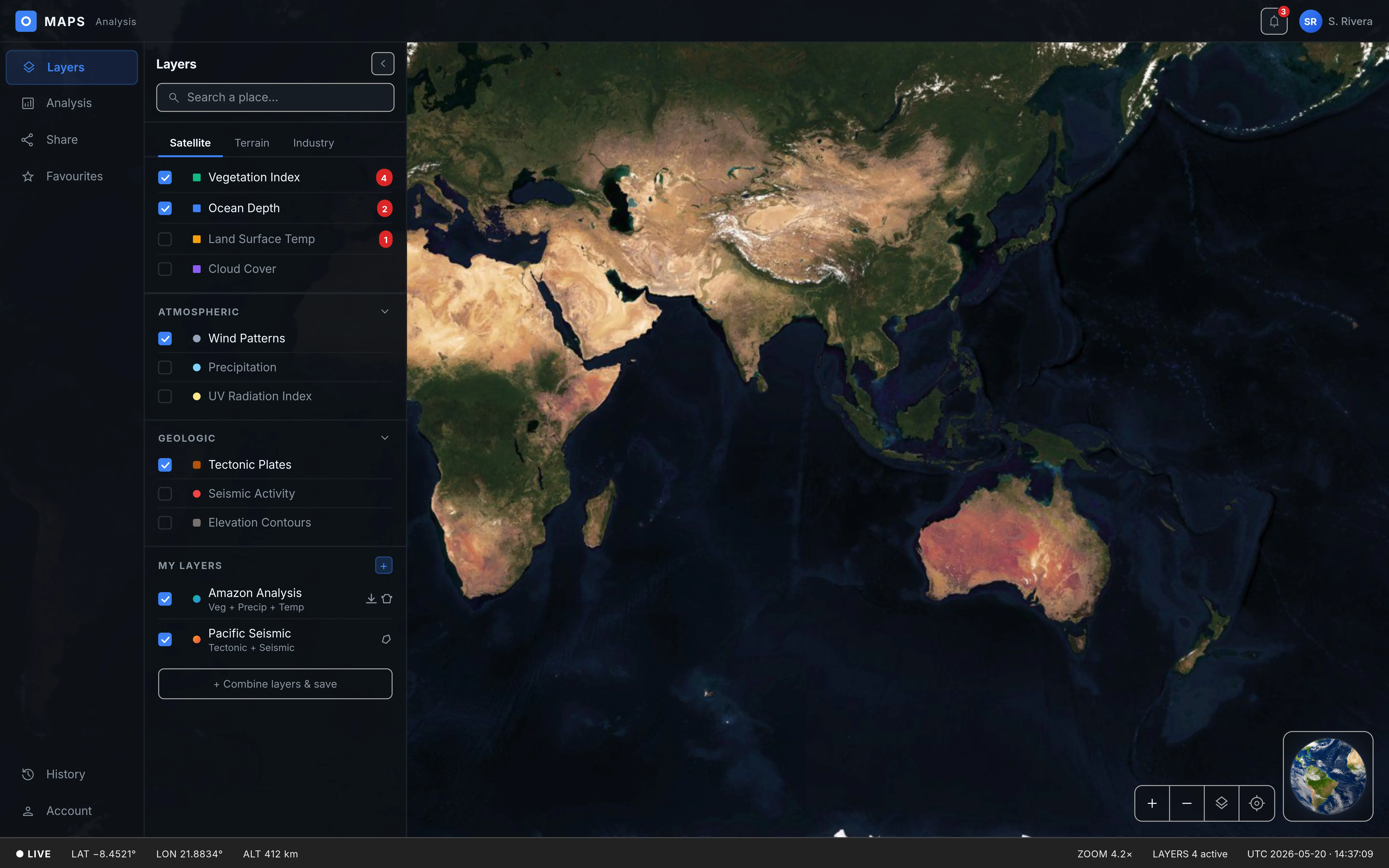Click the LON 21.8834° readout
Screen dimensions: 1389x868
(189, 854)
